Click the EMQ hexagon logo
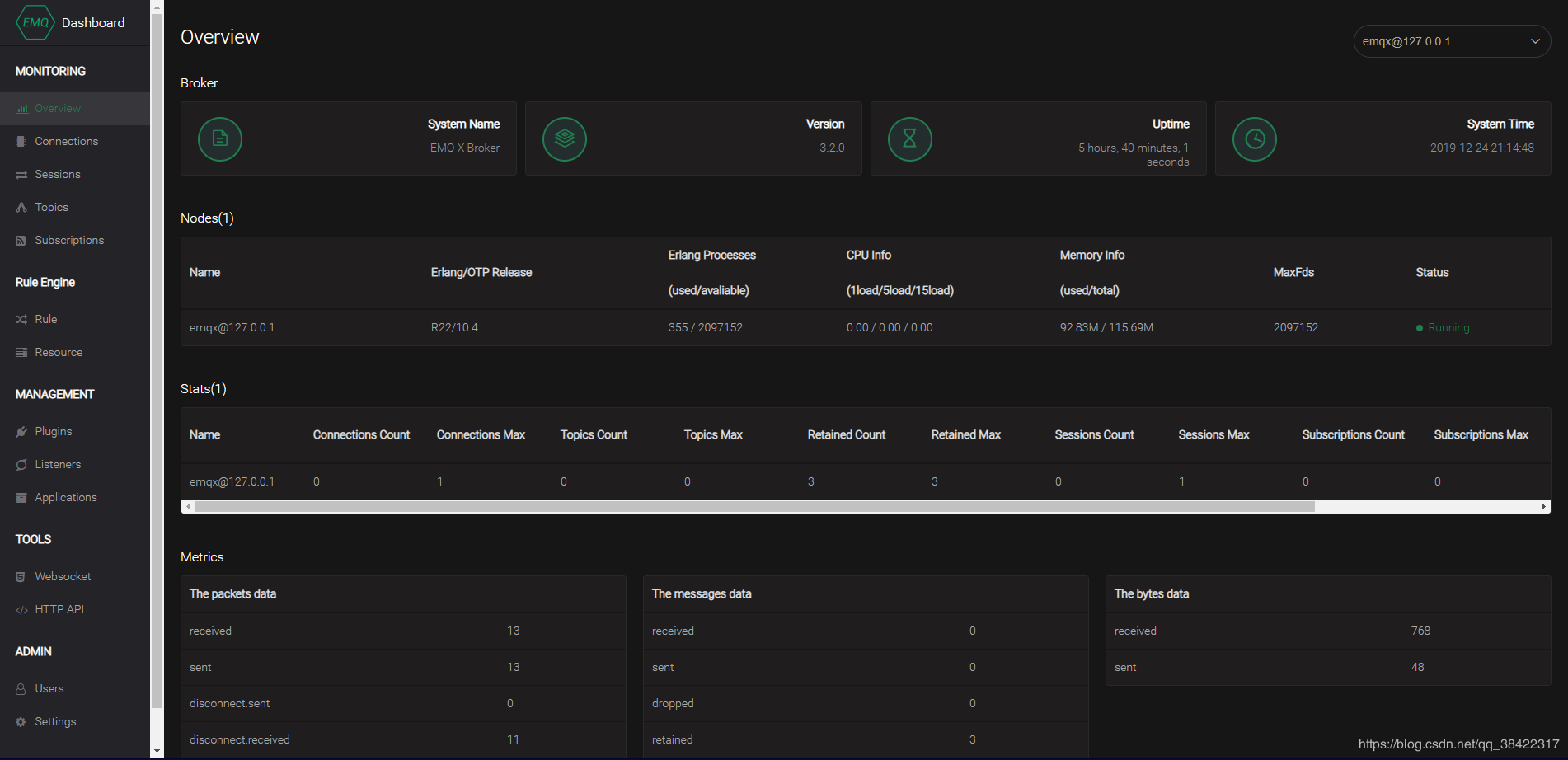Image resolution: width=1568 pixels, height=760 pixels. (35, 22)
